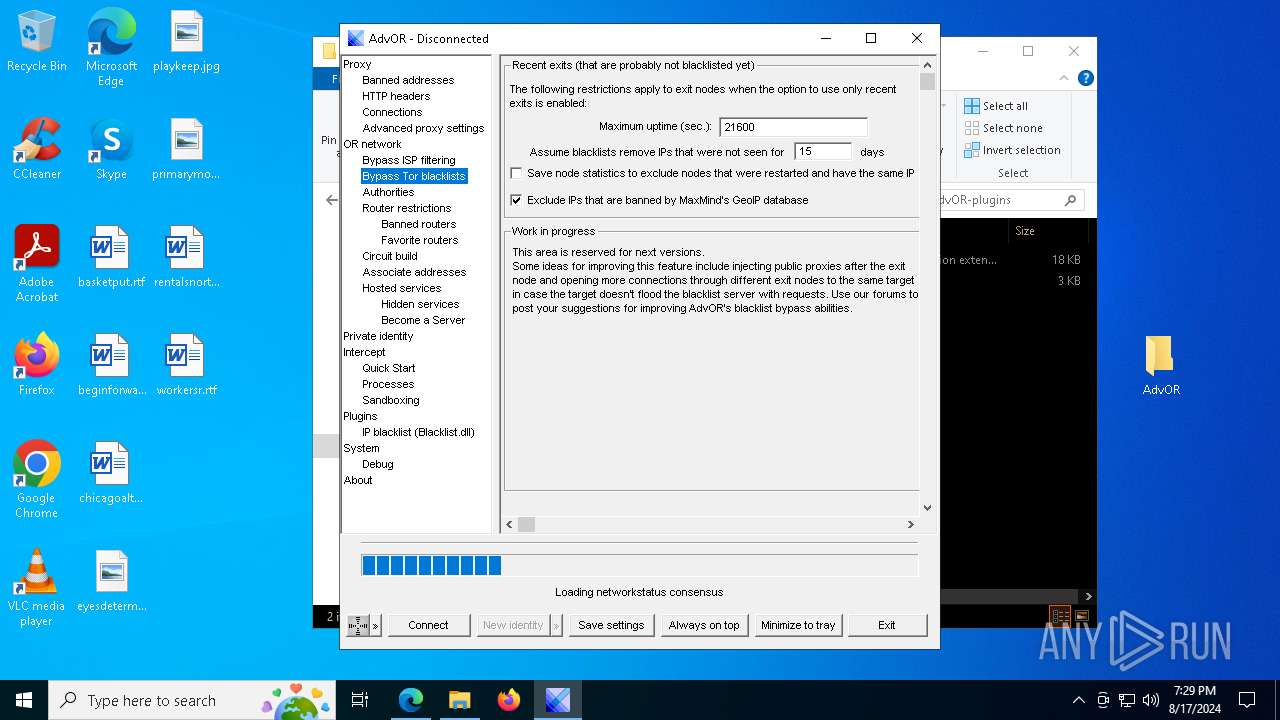1280x720 pixels.
Task: Select OR network in settings tree
Action: click(x=372, y=144)
